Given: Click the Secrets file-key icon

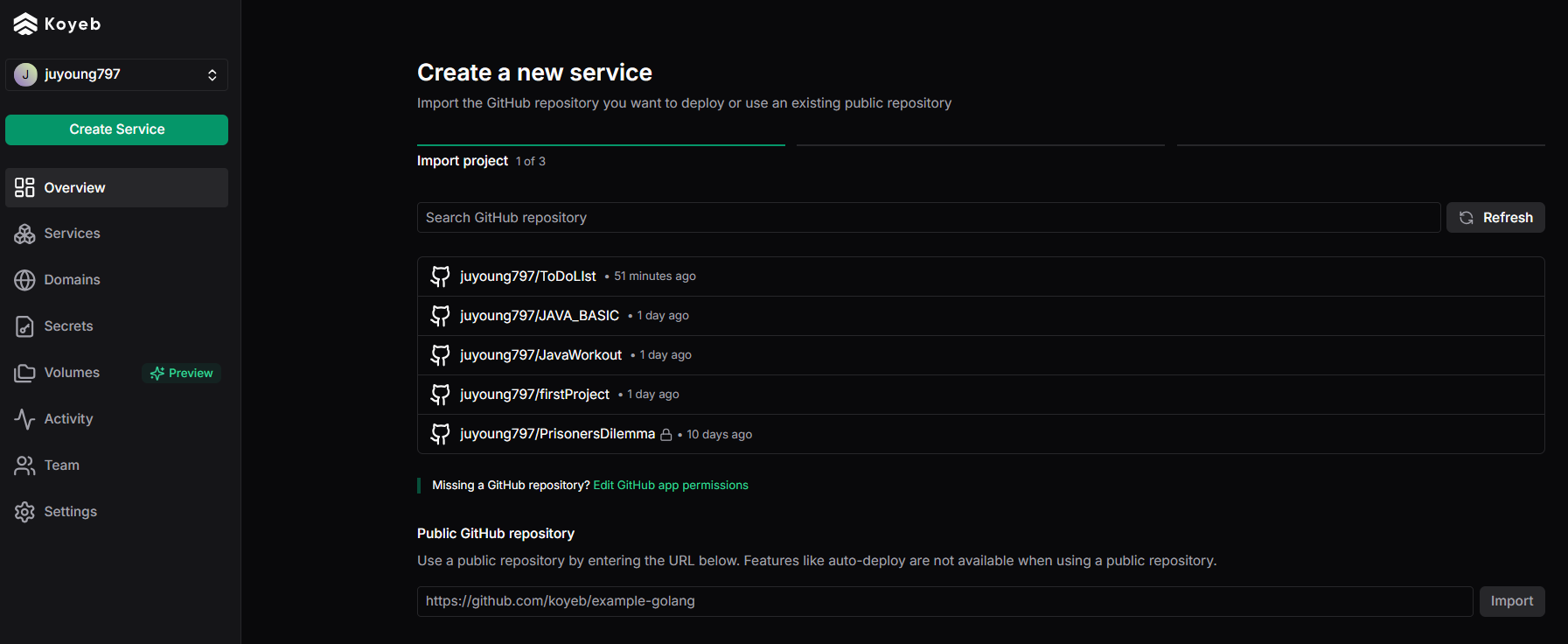Looking at the screenshot, I should click(x=24, y=326).
